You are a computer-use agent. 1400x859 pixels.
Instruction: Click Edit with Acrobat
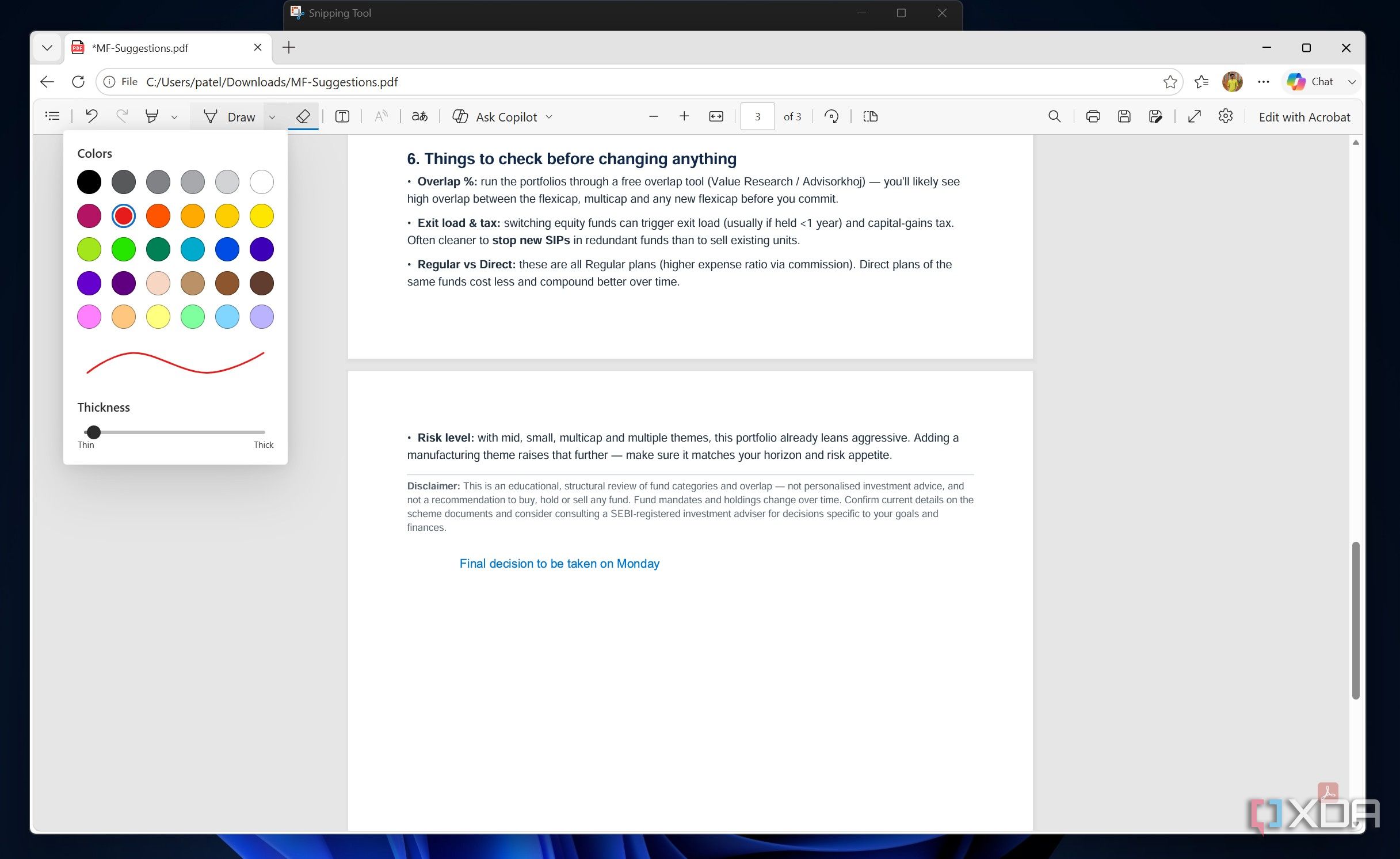point(1304,117)
